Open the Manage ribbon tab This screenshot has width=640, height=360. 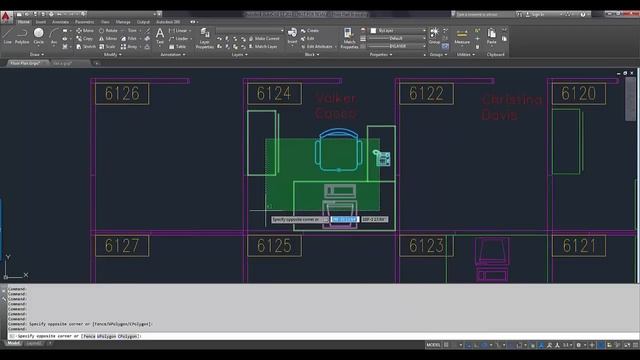pos(123,22)
